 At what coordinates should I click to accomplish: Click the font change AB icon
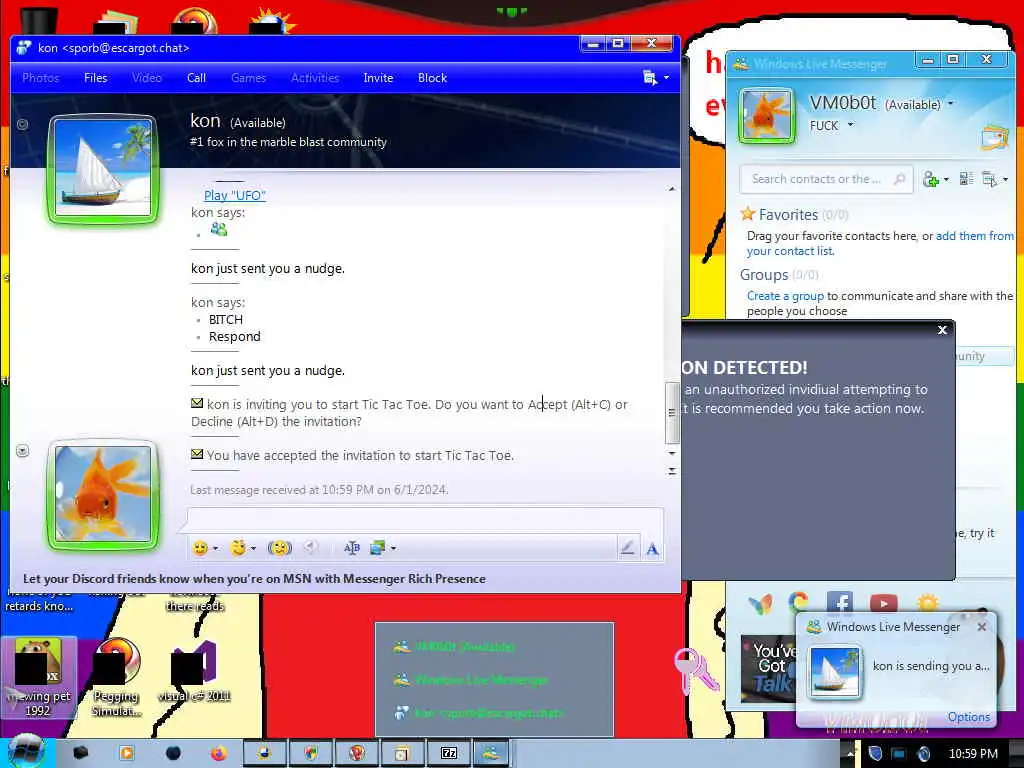point(351,548)
